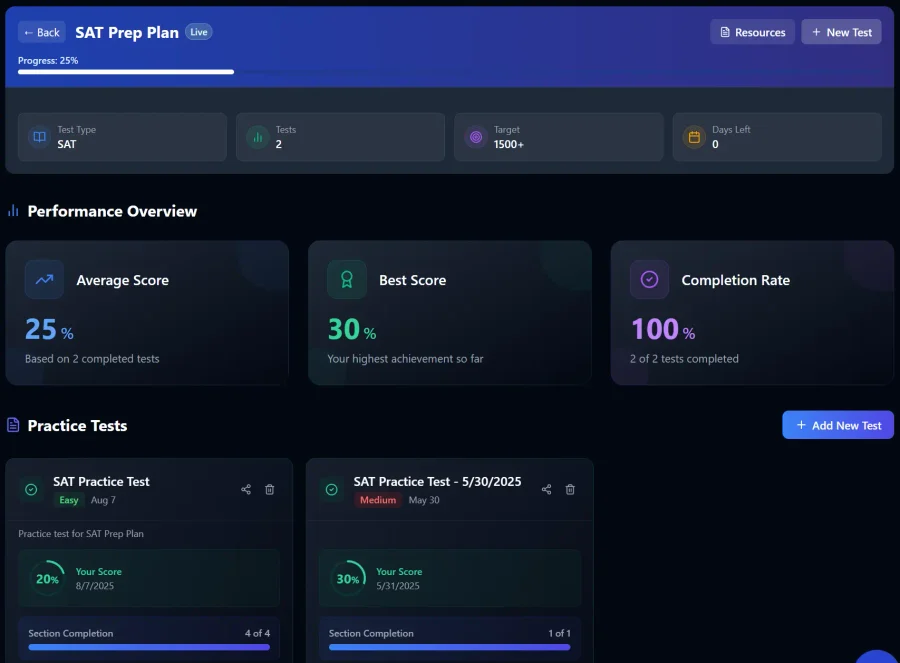The width and height of the screenshot is (900, 663).
Task: Click the 20% score ring
Action: click(47, 578)
